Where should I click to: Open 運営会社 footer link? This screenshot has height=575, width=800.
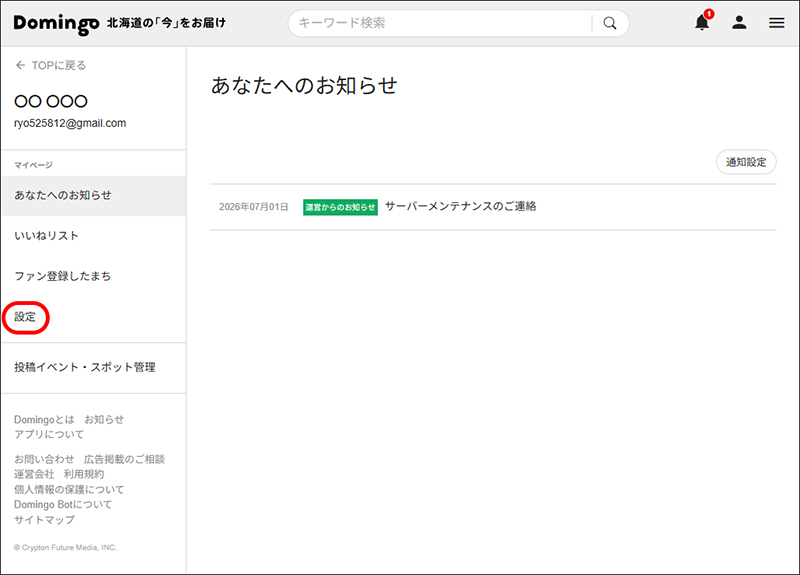34,474
